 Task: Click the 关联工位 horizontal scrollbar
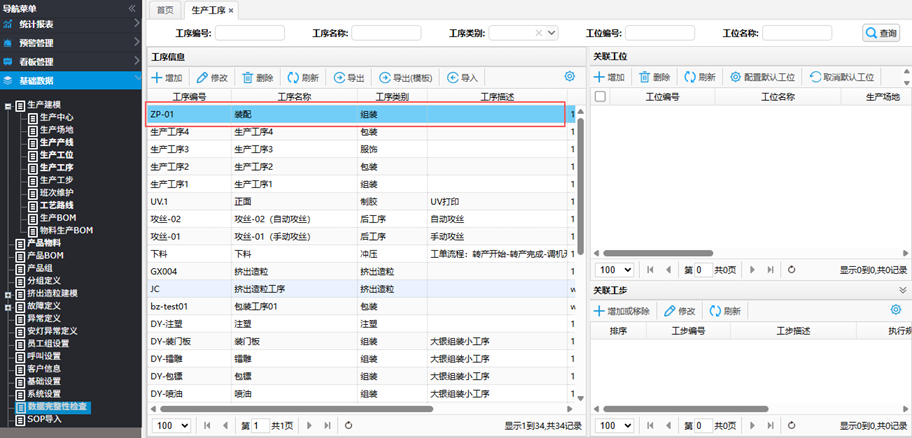point(658,253)
